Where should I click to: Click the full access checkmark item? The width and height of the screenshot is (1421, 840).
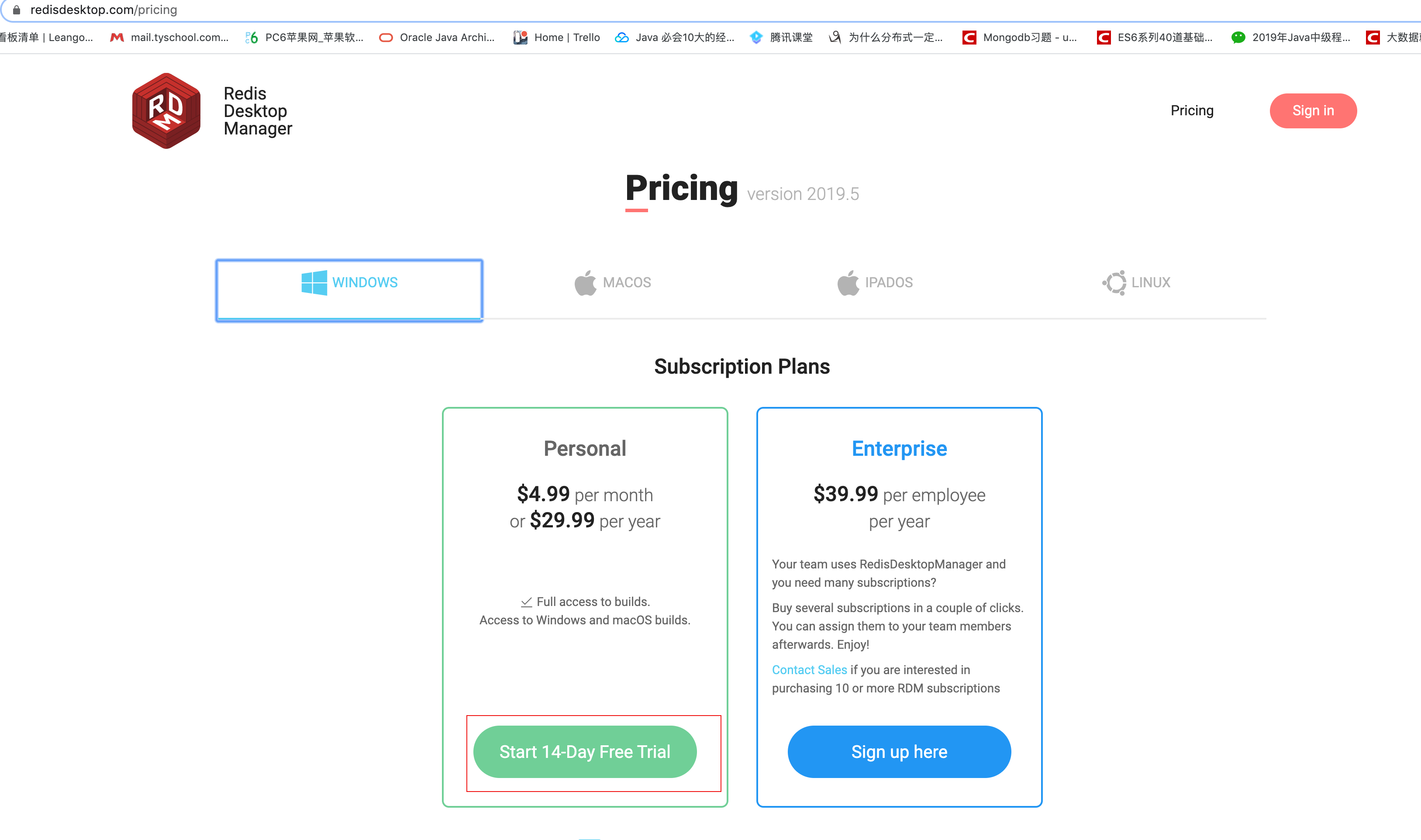[584, 602]
